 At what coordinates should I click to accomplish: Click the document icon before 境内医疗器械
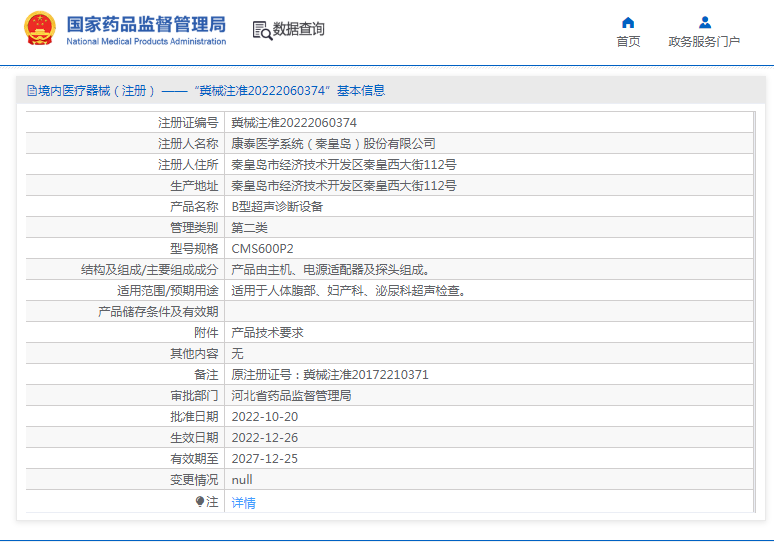click(x=32, y=90)
